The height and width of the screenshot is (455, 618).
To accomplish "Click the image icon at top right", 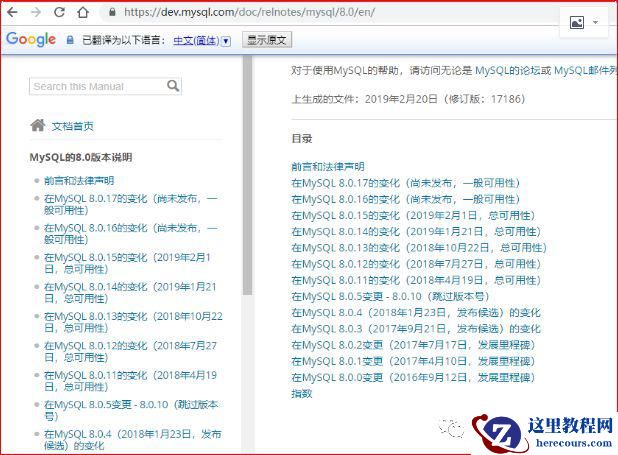I will (x=577, y=22).
